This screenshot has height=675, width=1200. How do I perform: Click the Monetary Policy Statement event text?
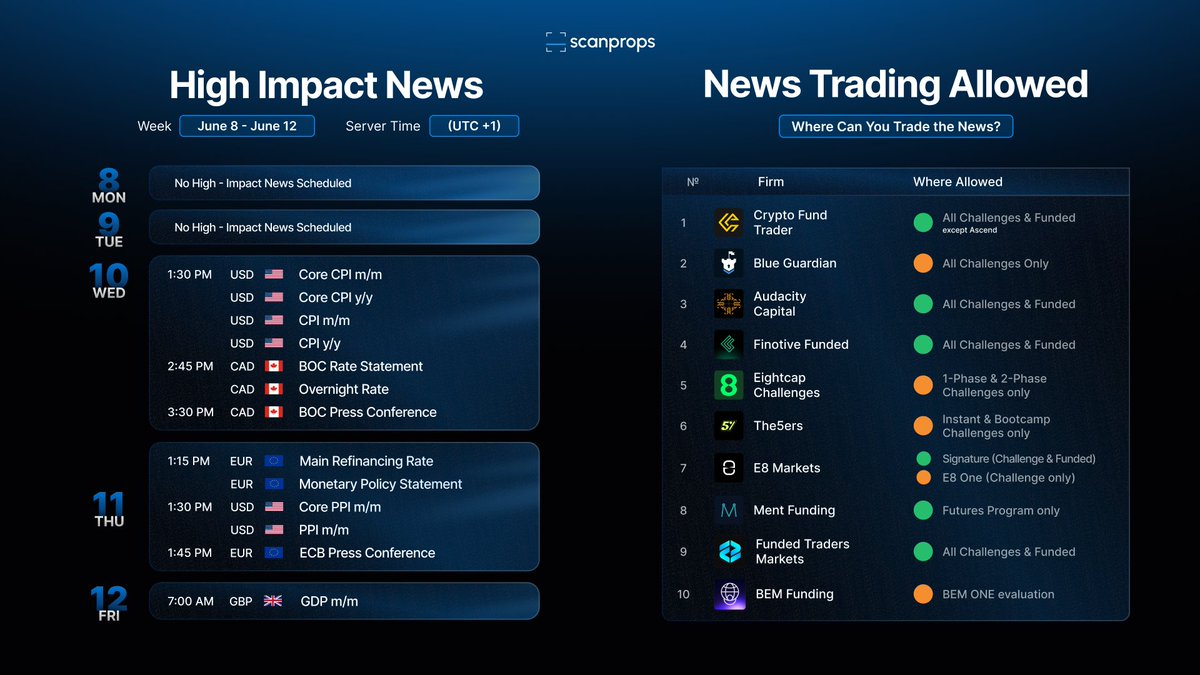(381, 484)
